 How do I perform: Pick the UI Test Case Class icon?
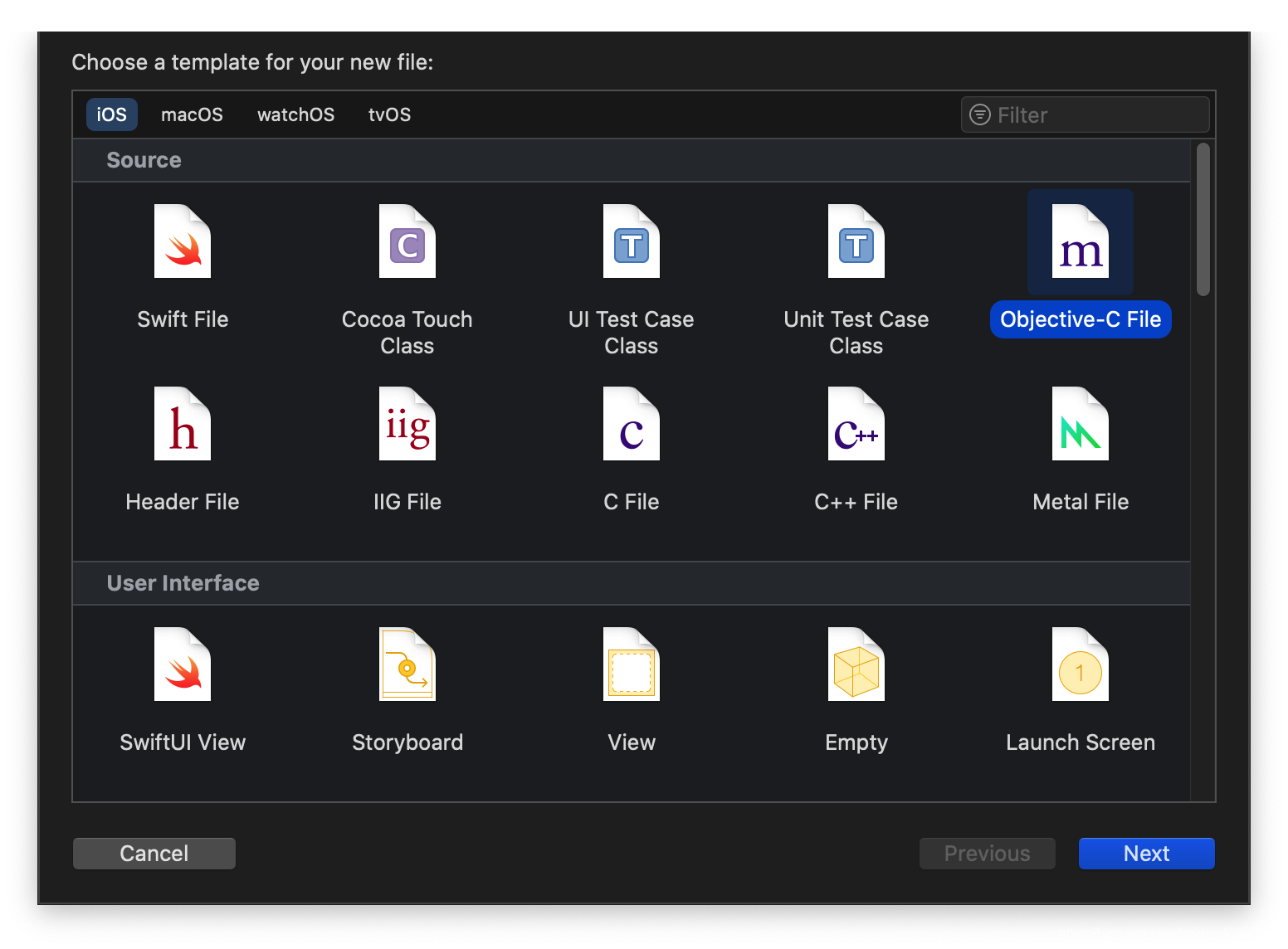click(x=632, y=241)
